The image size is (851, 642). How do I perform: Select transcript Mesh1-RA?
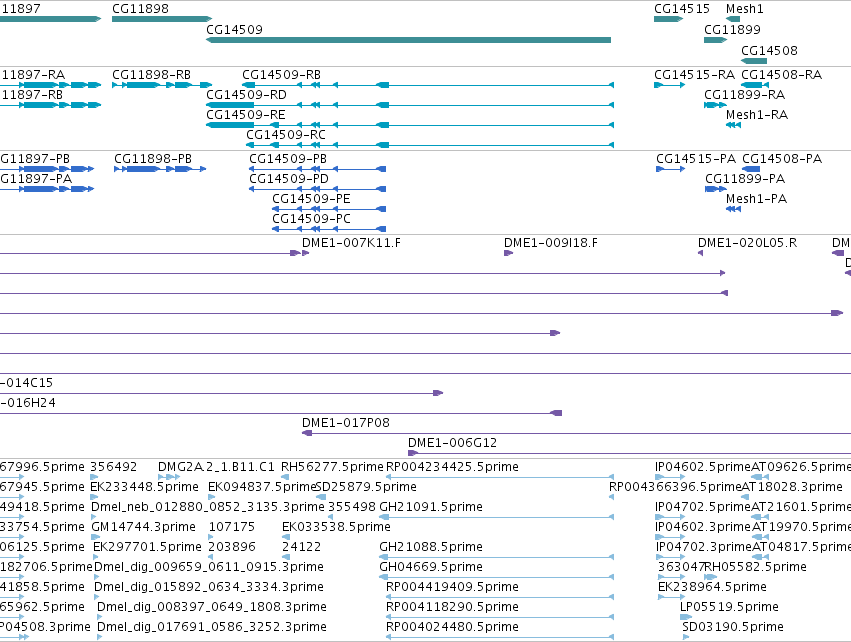coord(733,125)
